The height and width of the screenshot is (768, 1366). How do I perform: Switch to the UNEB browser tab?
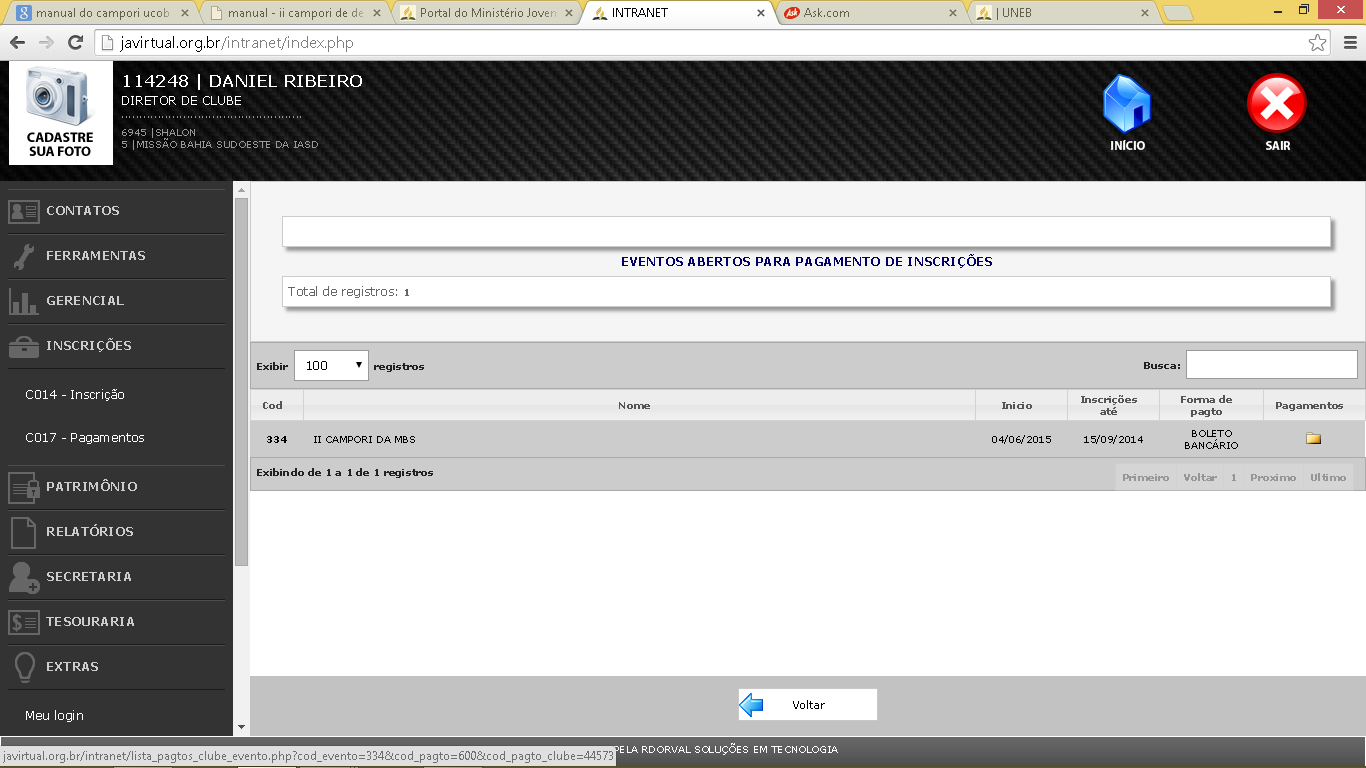[x=1063, y=13]
